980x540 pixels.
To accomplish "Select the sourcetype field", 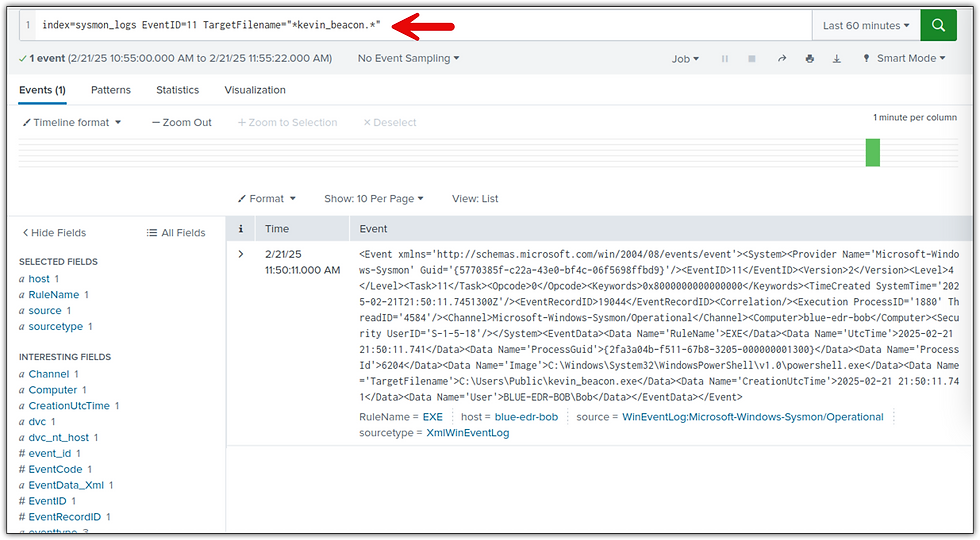I will (x=56, y=326).
